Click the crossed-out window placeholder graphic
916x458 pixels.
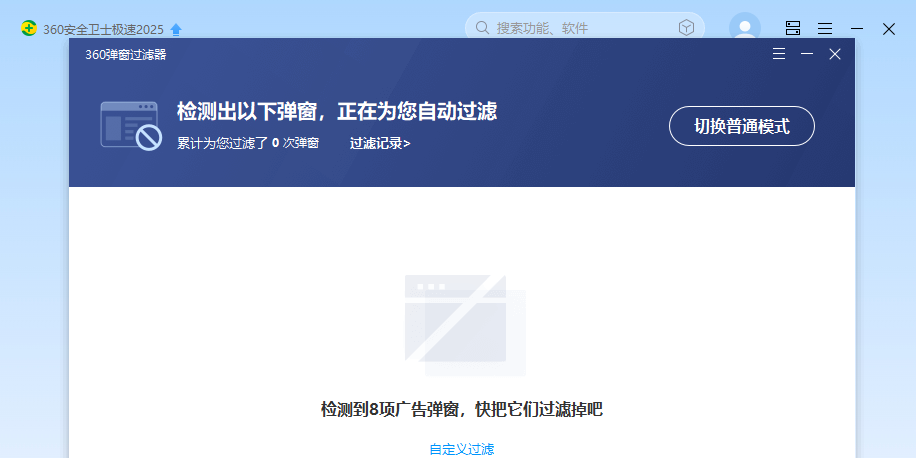(465, 325)
